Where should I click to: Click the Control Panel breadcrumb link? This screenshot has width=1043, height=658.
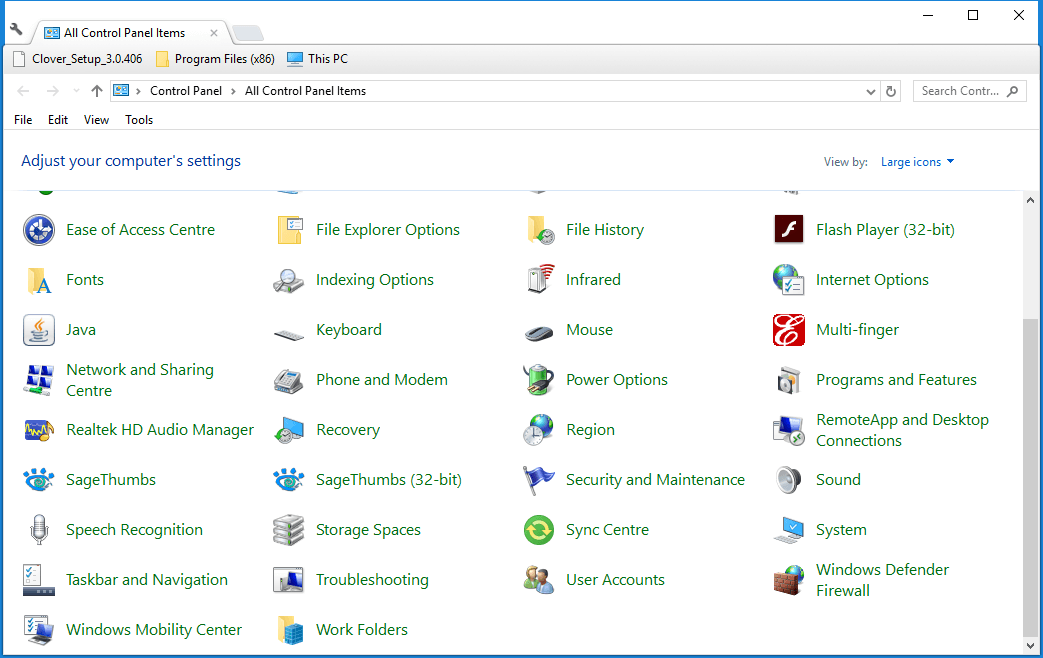click(186, 91)
